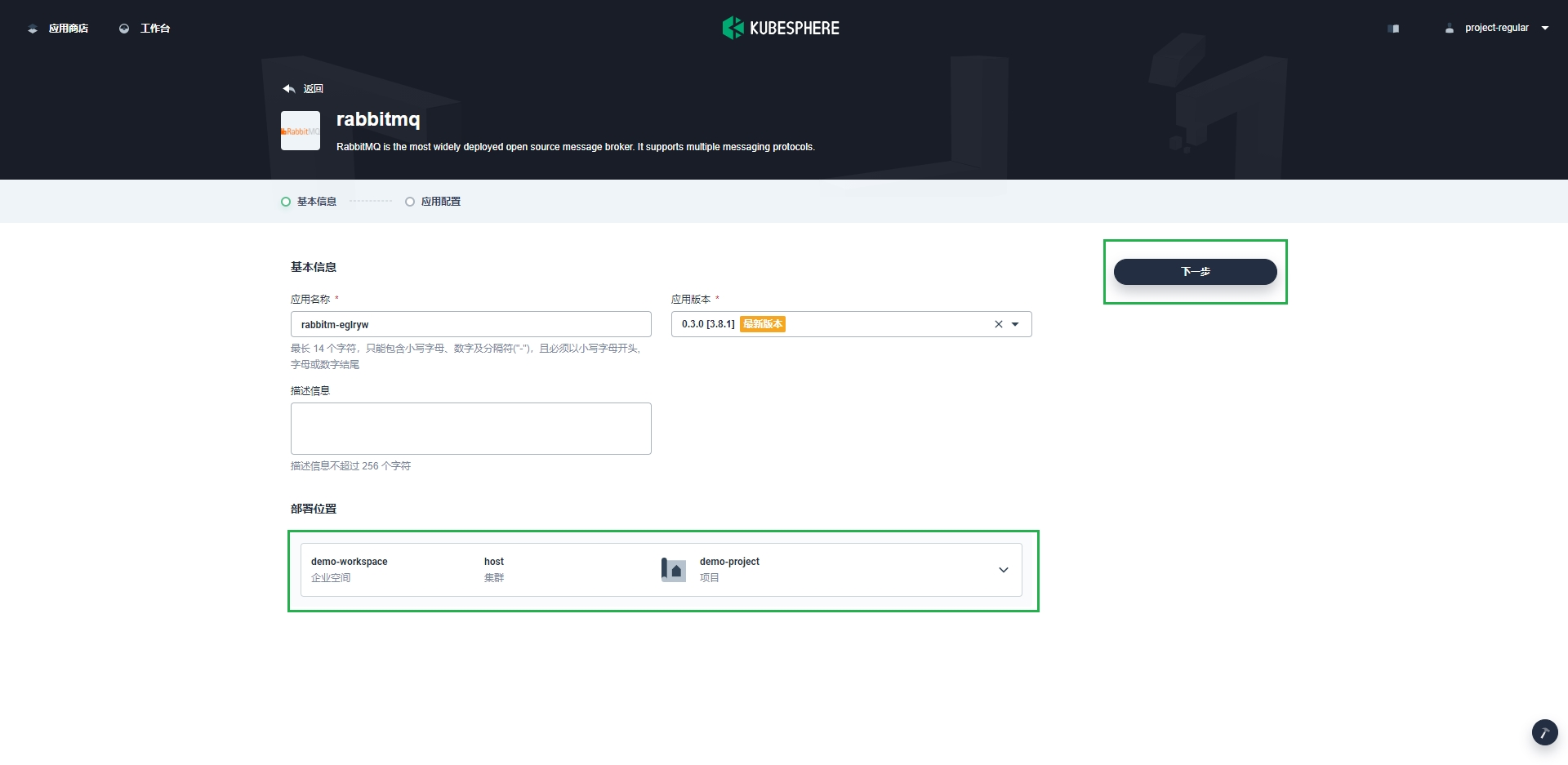Click the user avatar icon

point(1450,29)
